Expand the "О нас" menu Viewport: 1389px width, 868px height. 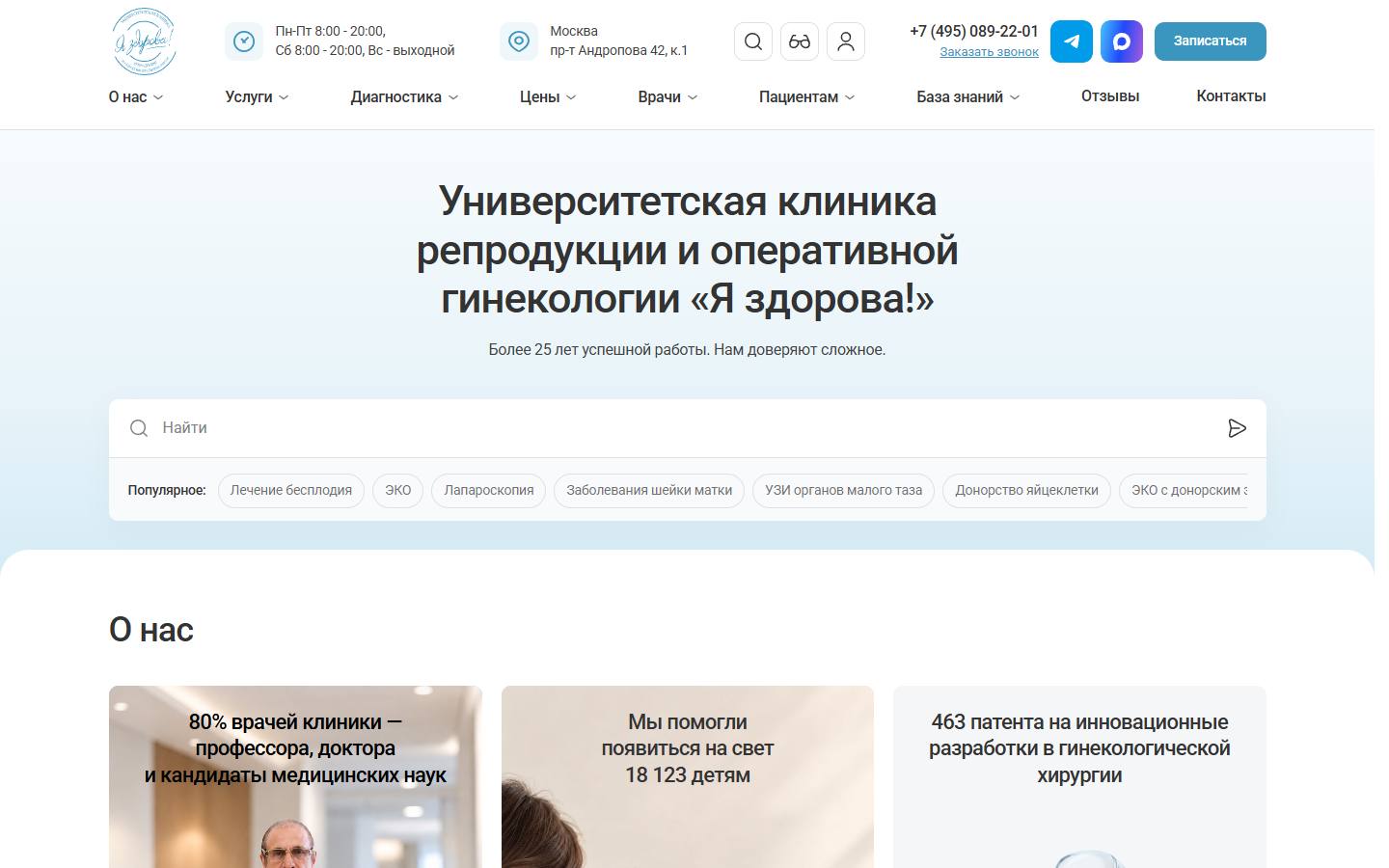point(136,96)
